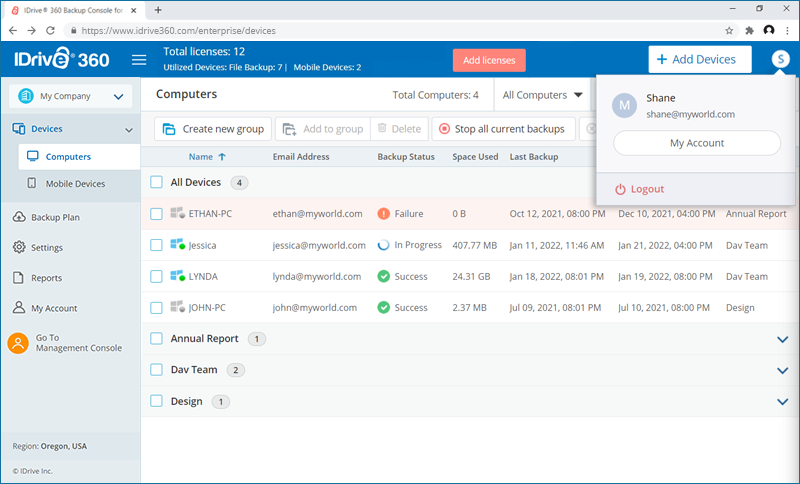Click the My Company building icon
The height and width of the screenshot is (484, 800).
pyautogui.click(x=26, y=96)
